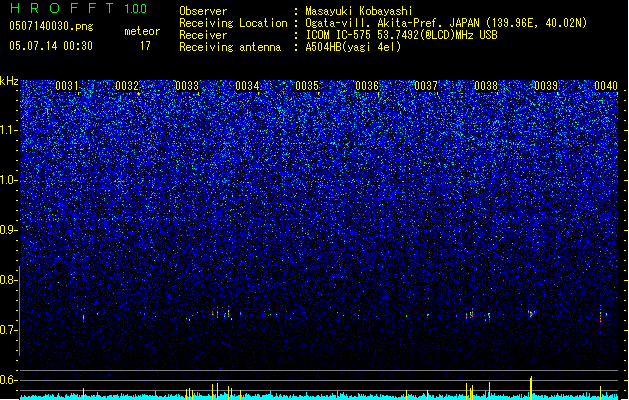Select the file name 0507140030.png

pyautogui.click(x=51, y=26)
